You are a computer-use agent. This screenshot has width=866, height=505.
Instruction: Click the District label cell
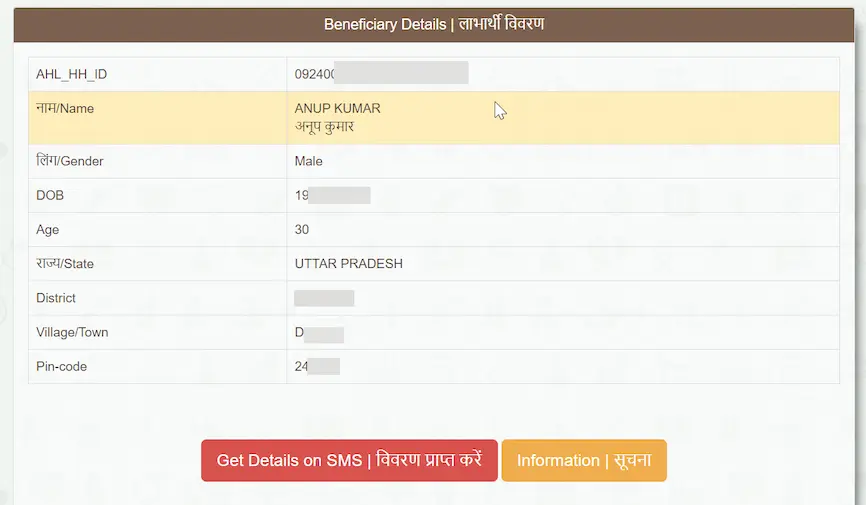(157, 298)
